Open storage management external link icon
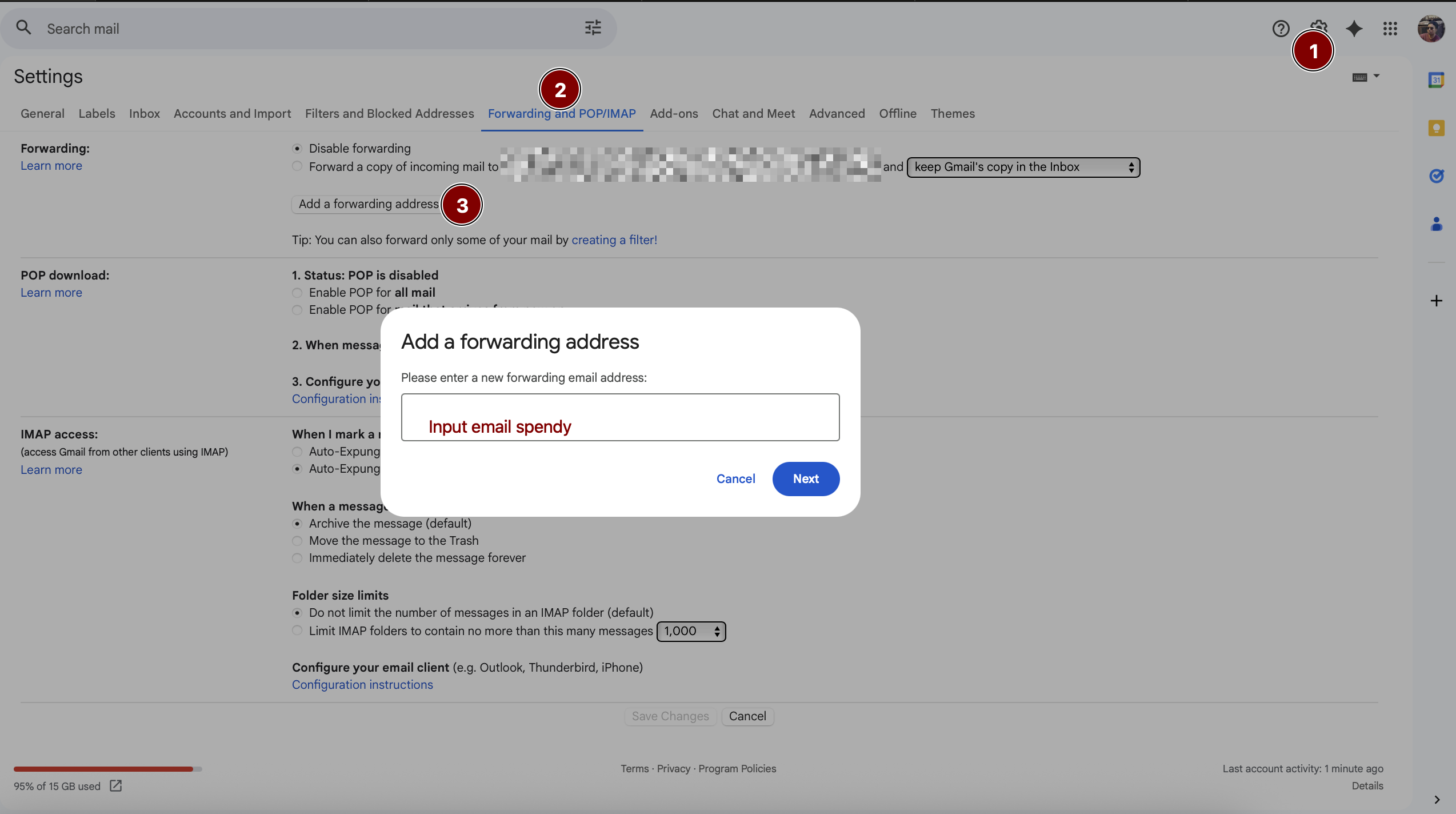 115,786
